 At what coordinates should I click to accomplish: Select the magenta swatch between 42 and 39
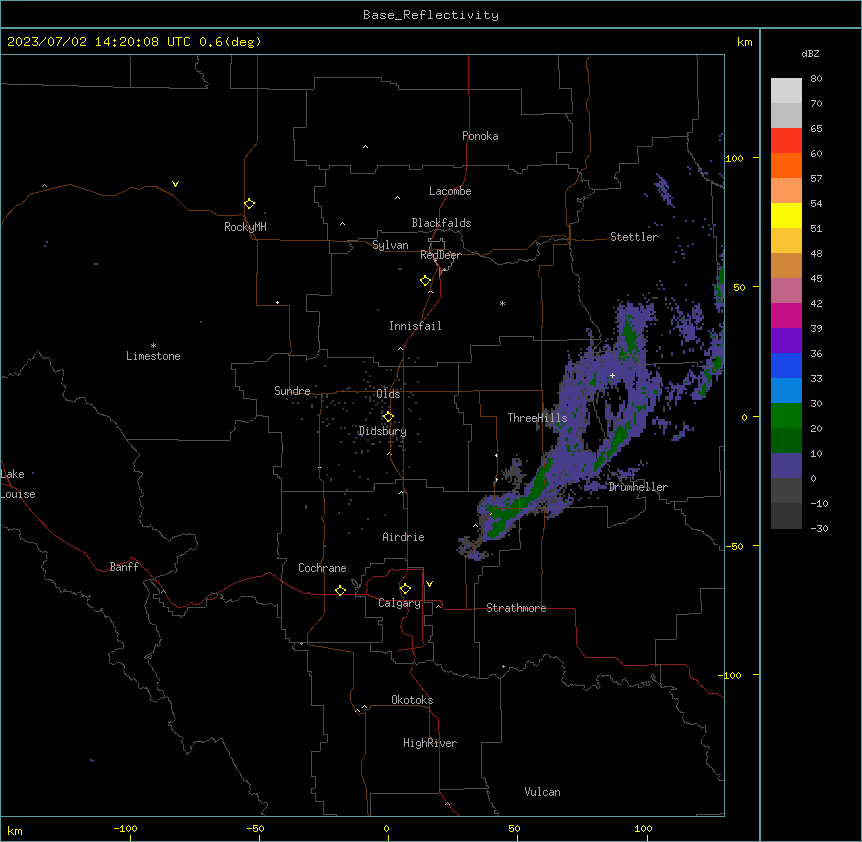pyautogui.click(x=786, y=315)
